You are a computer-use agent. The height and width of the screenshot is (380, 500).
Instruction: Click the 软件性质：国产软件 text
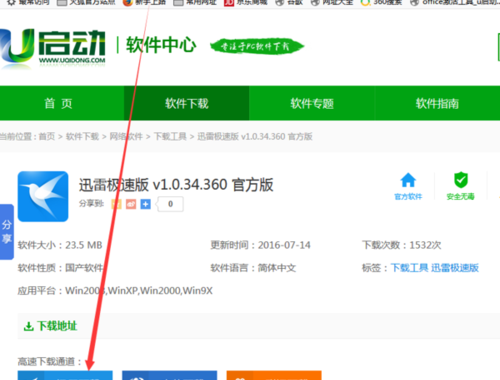pyautogui.click(x=60, y=268)
